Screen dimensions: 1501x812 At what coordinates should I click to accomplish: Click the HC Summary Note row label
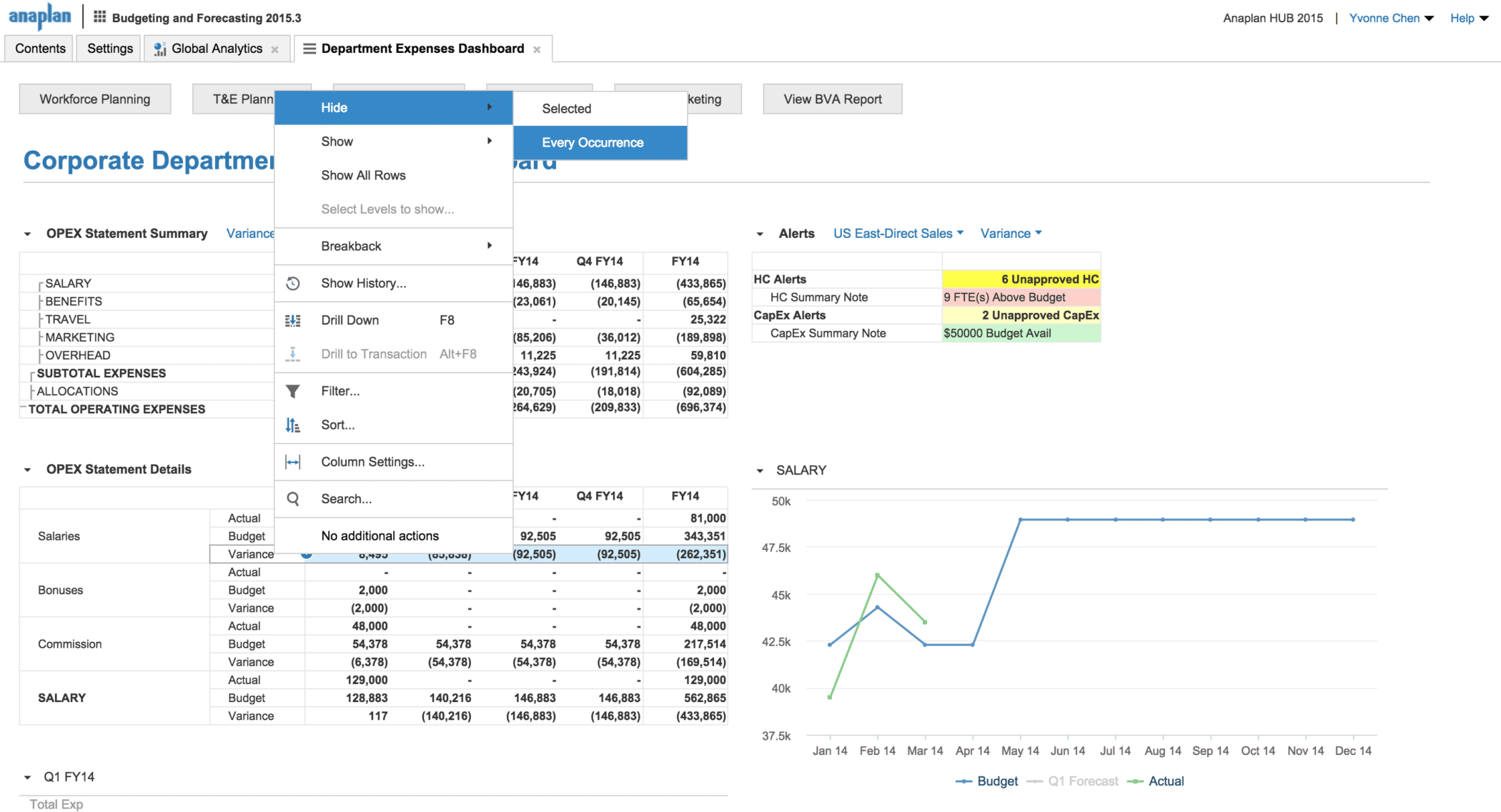point(819,297)
